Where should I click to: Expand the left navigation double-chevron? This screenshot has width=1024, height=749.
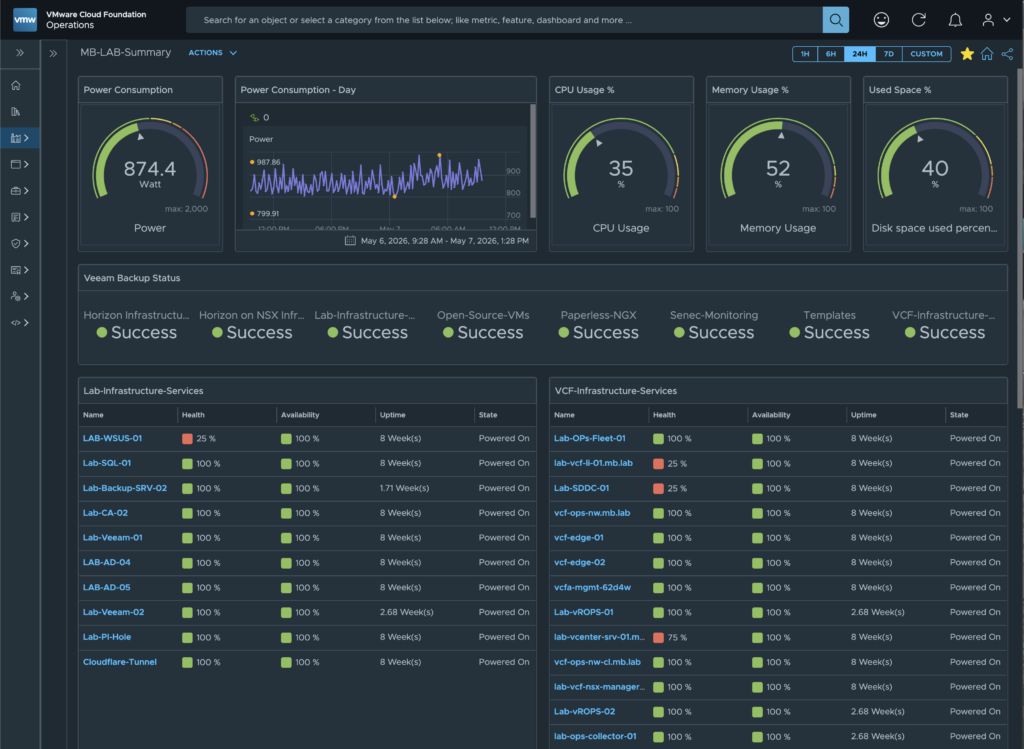coord(20,53)
